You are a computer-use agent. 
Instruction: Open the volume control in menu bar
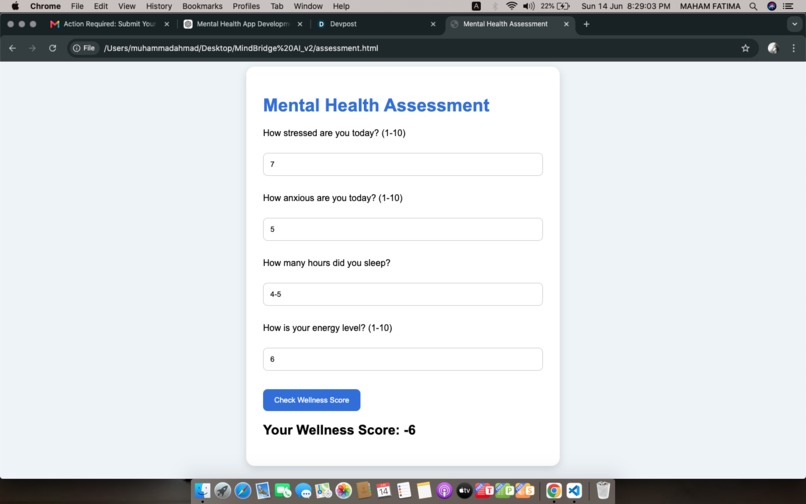pyautogui.click(x=528, y=6)
